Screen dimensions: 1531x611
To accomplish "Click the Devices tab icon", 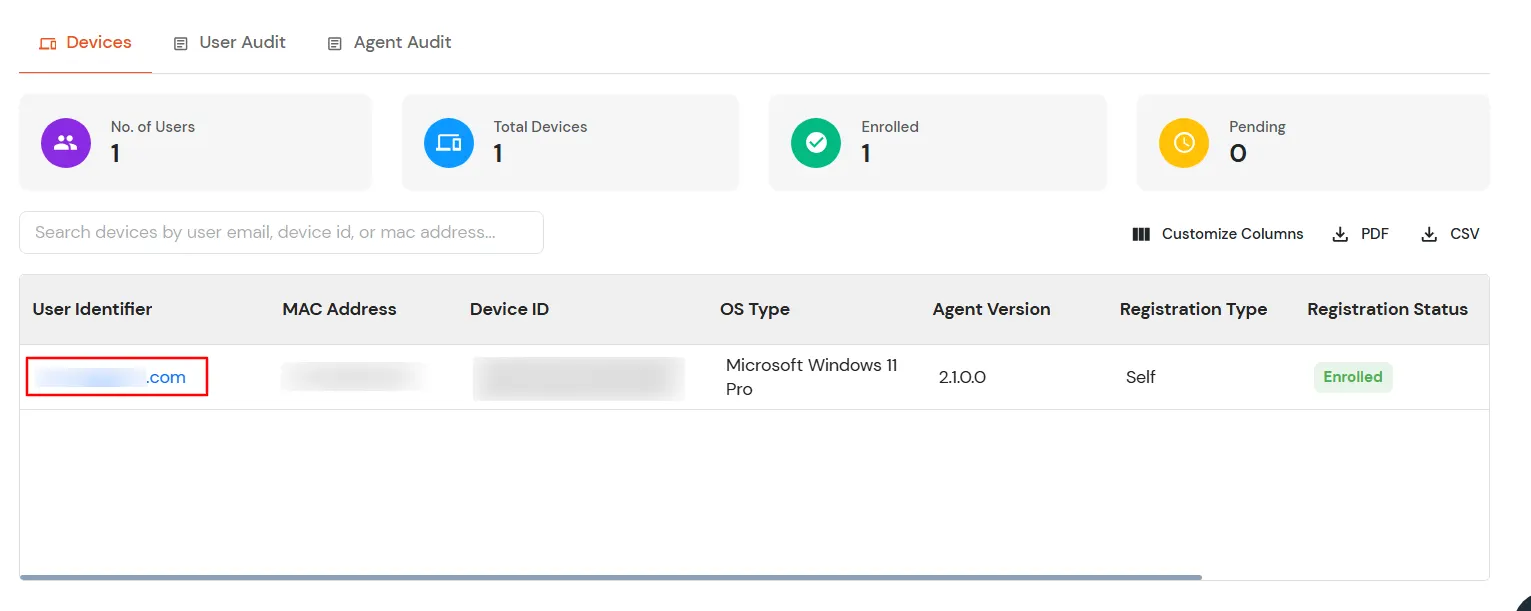I will pyautogui.click(x=47, y=44).
